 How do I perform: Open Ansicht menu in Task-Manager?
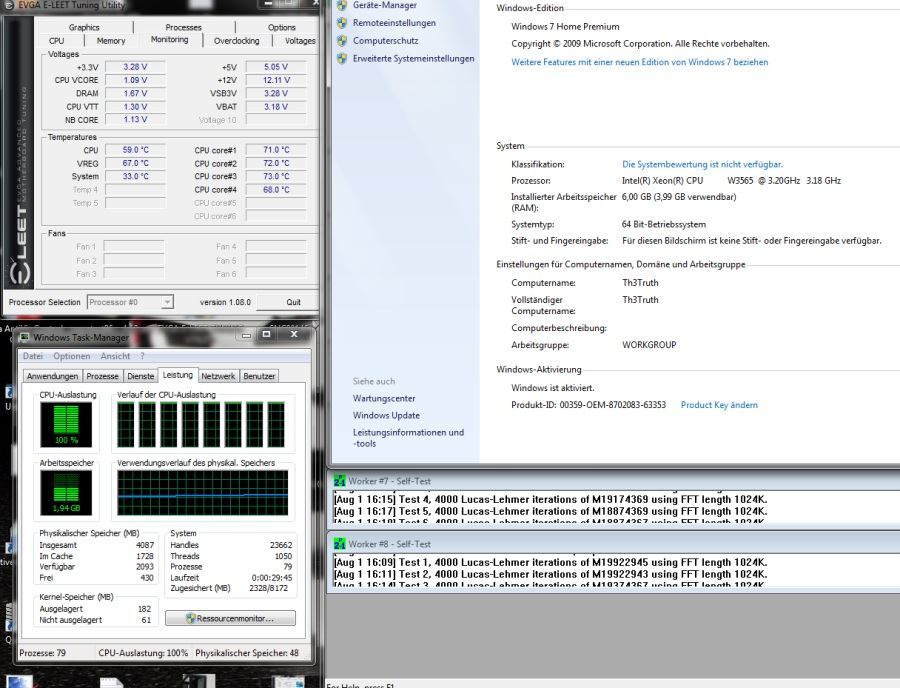pos(115,356)
